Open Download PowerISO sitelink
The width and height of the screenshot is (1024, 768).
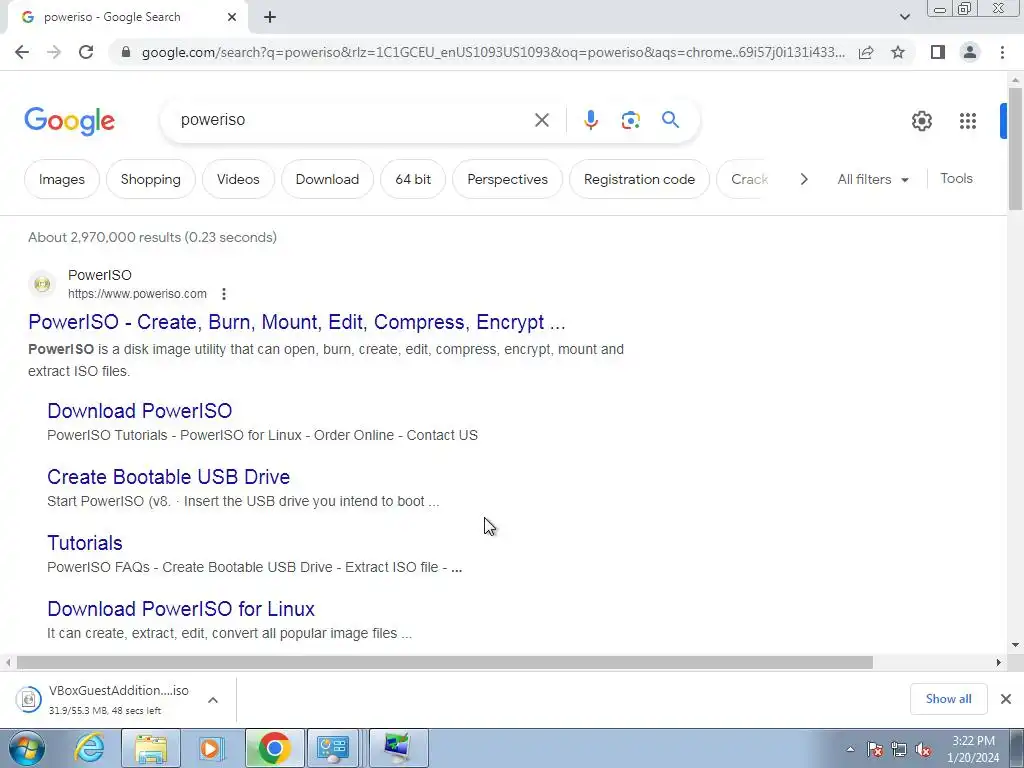pyautogui.click(x=140, y=411)
